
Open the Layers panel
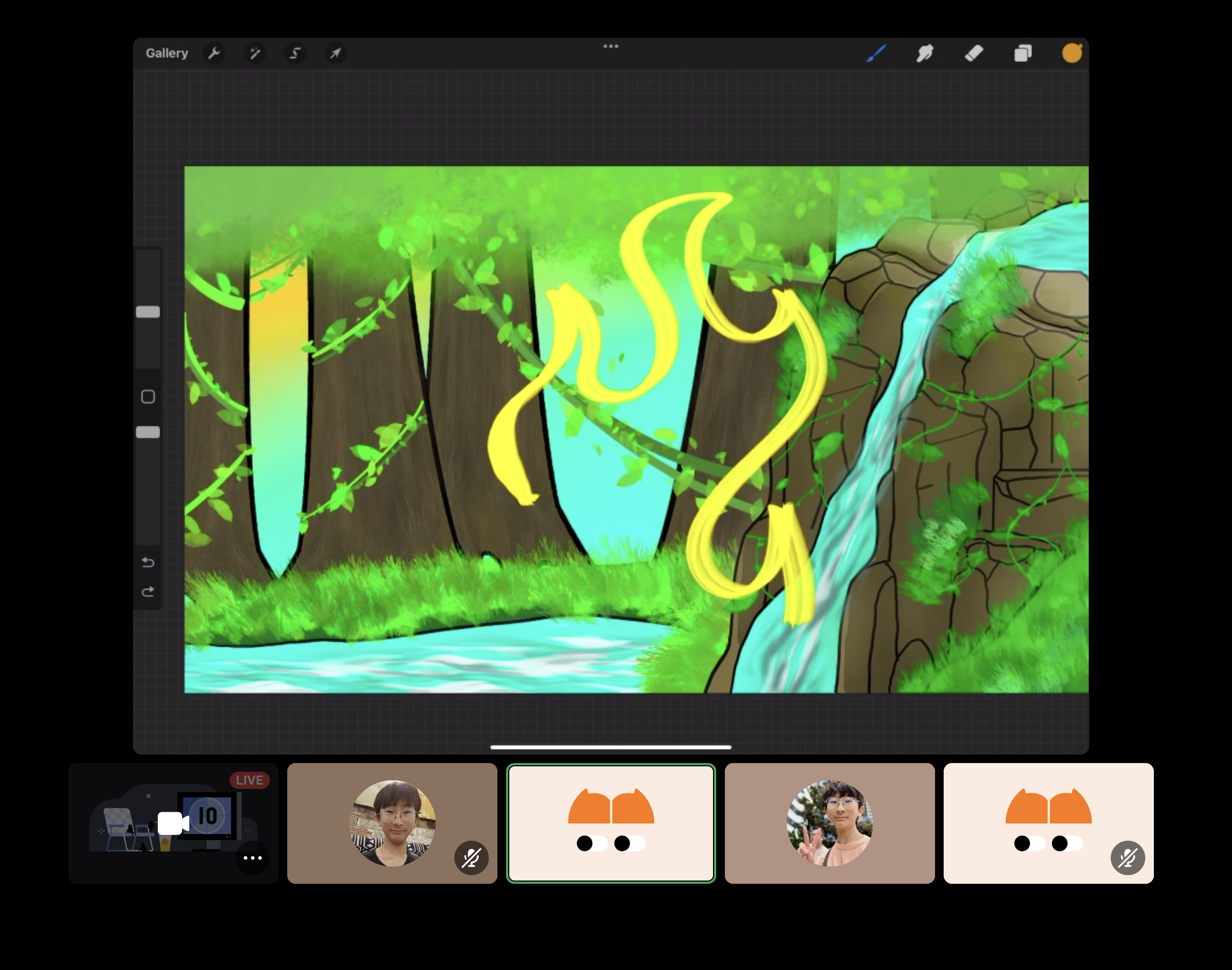pyautogui.click(x=1022, y=53)
